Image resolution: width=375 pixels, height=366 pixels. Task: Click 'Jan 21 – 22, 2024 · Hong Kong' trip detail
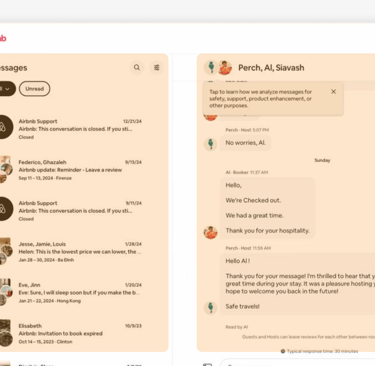click(x=50, y=301)
